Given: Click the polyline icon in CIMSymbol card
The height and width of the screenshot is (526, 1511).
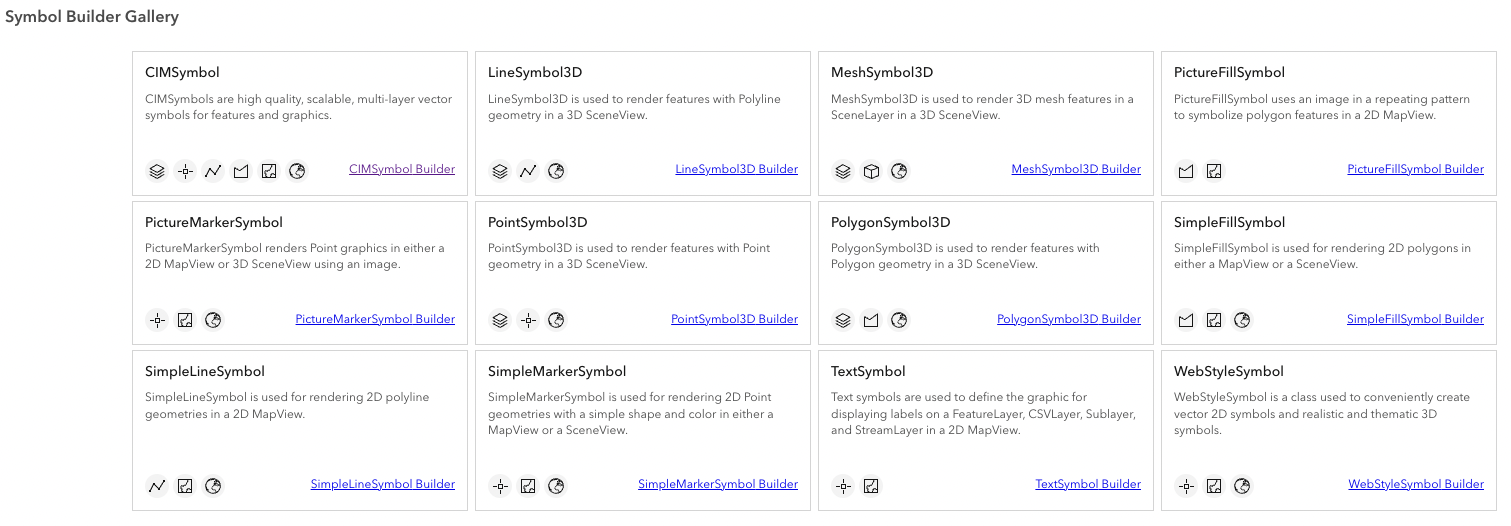Looking at the screenshot, I should (213, 171).
